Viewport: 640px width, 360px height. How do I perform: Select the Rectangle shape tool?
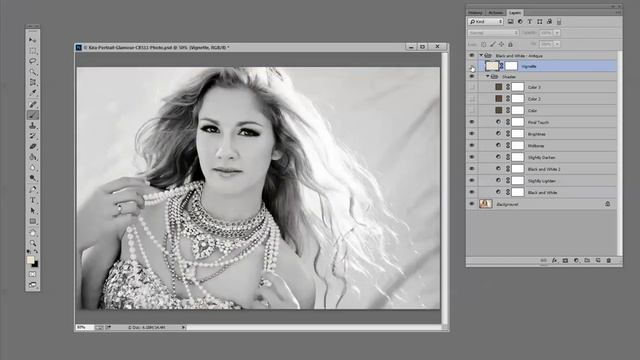click(x=32, y=221)
